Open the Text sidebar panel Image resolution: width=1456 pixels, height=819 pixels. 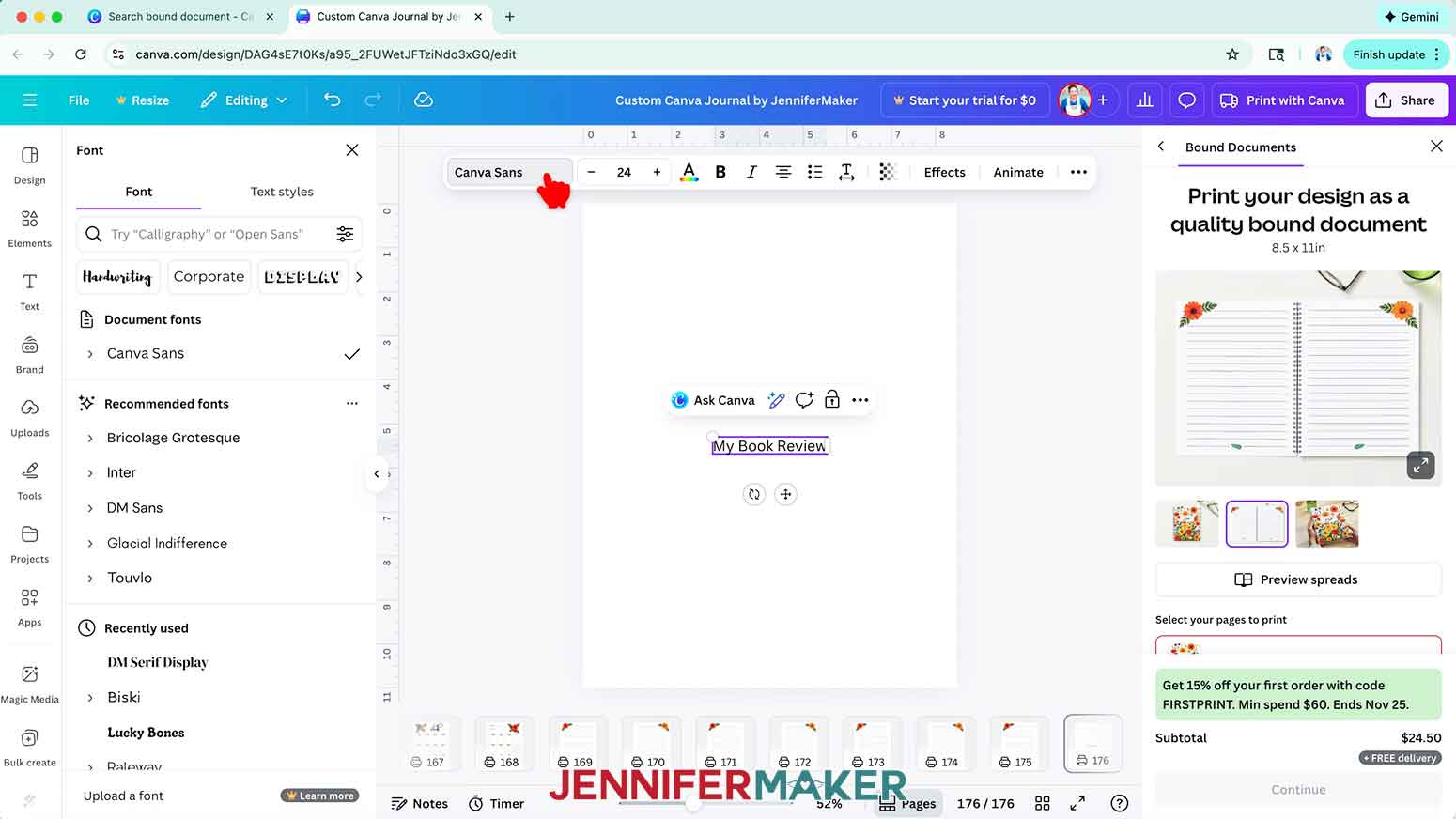(29, 291)
